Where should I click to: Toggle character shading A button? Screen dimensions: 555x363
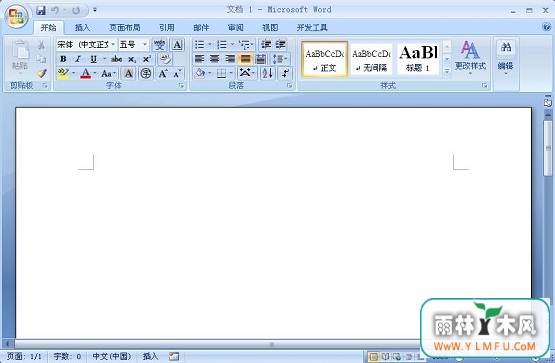coord(128,74)
